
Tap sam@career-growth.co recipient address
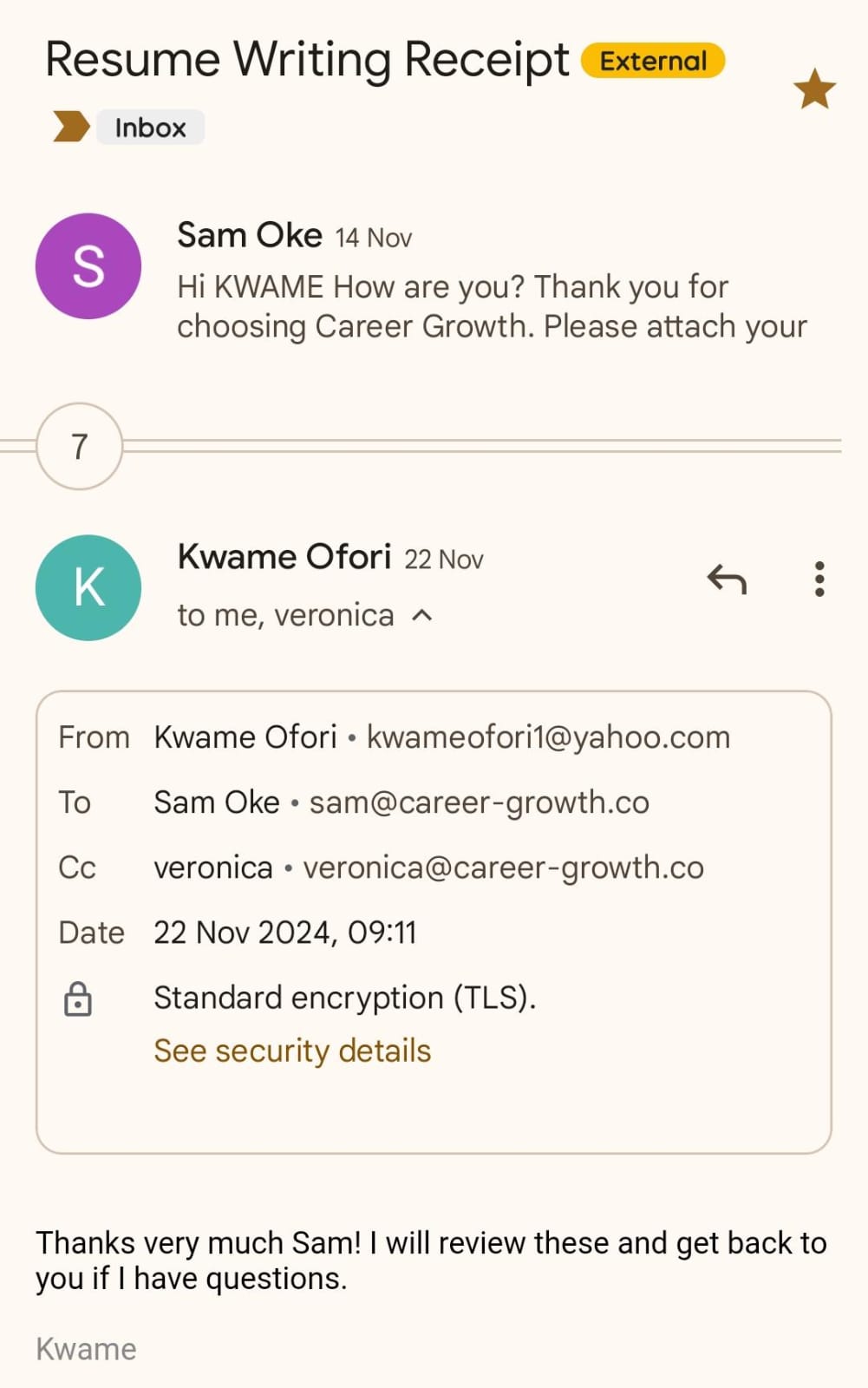pyautogui.click(x=479, y=802)
